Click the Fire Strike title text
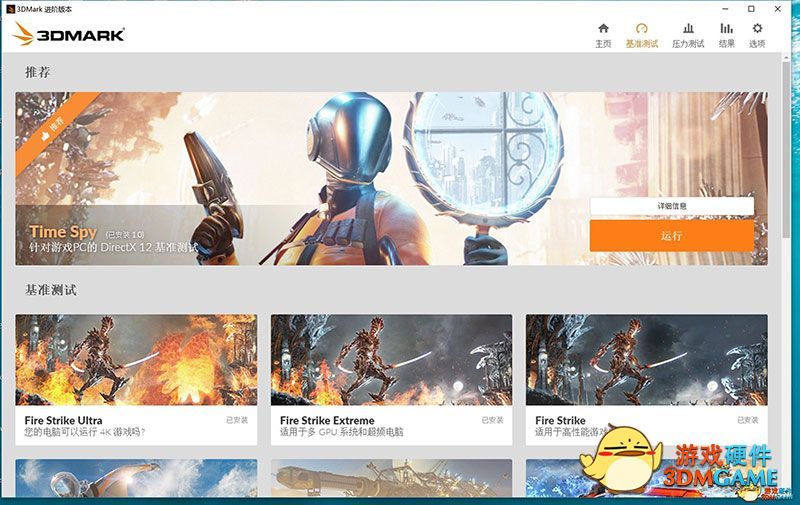Image resolution: width=800 pixels, height=505 pixels. (560, 420)
